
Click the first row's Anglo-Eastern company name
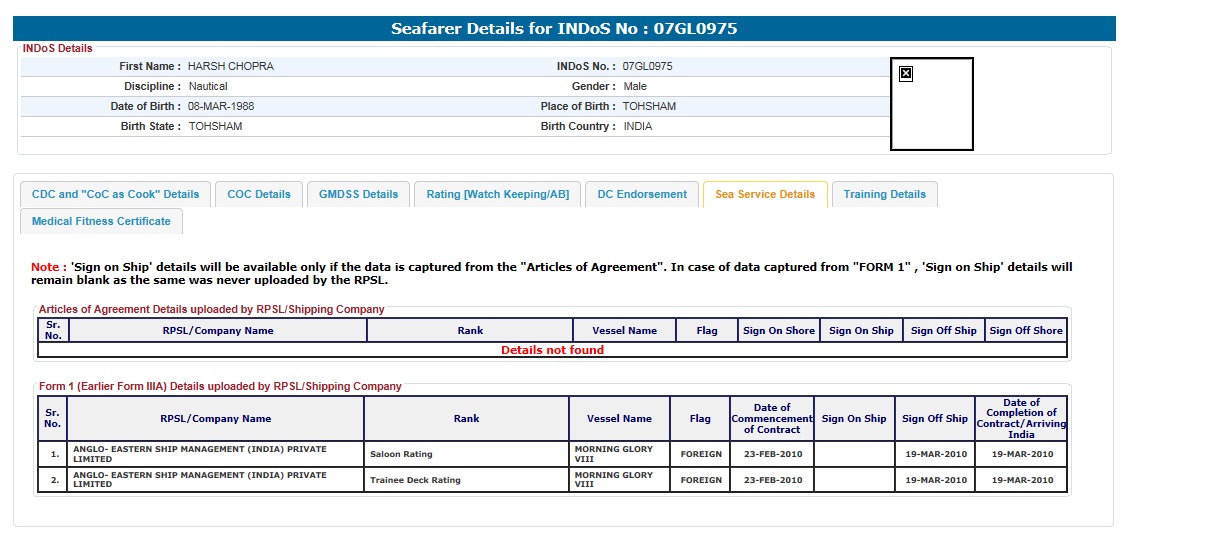(200, 453)
